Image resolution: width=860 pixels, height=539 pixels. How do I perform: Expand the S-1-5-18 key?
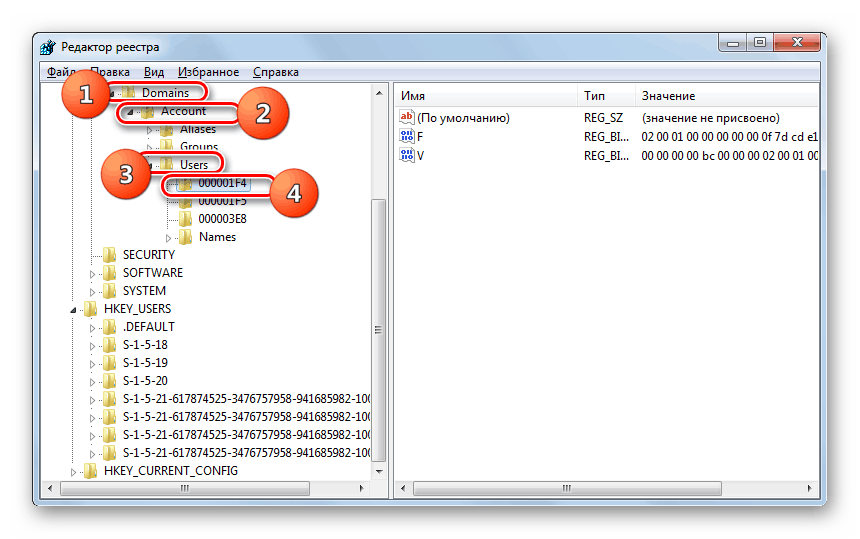point(93,346)
